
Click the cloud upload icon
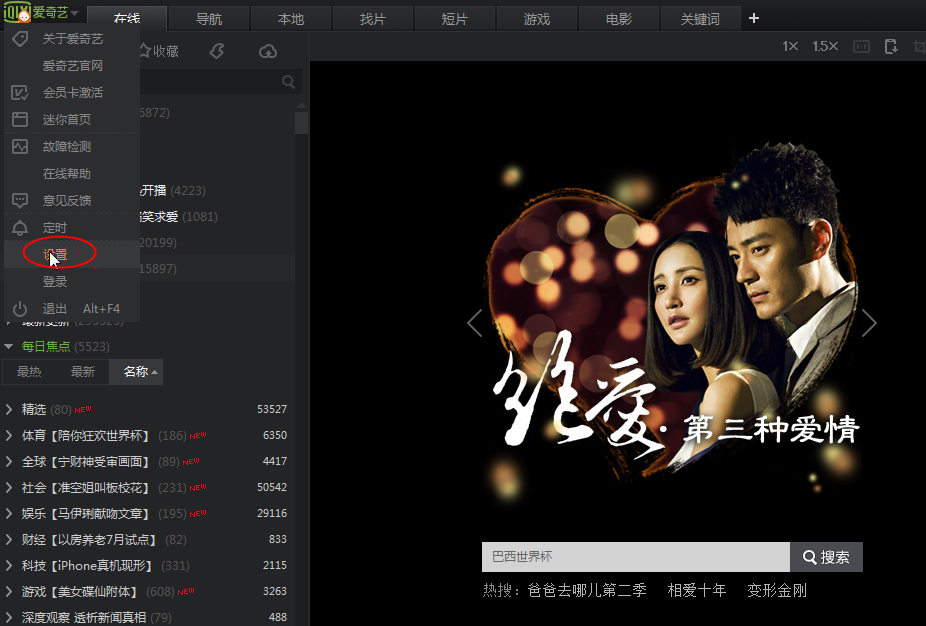[268, 51]
